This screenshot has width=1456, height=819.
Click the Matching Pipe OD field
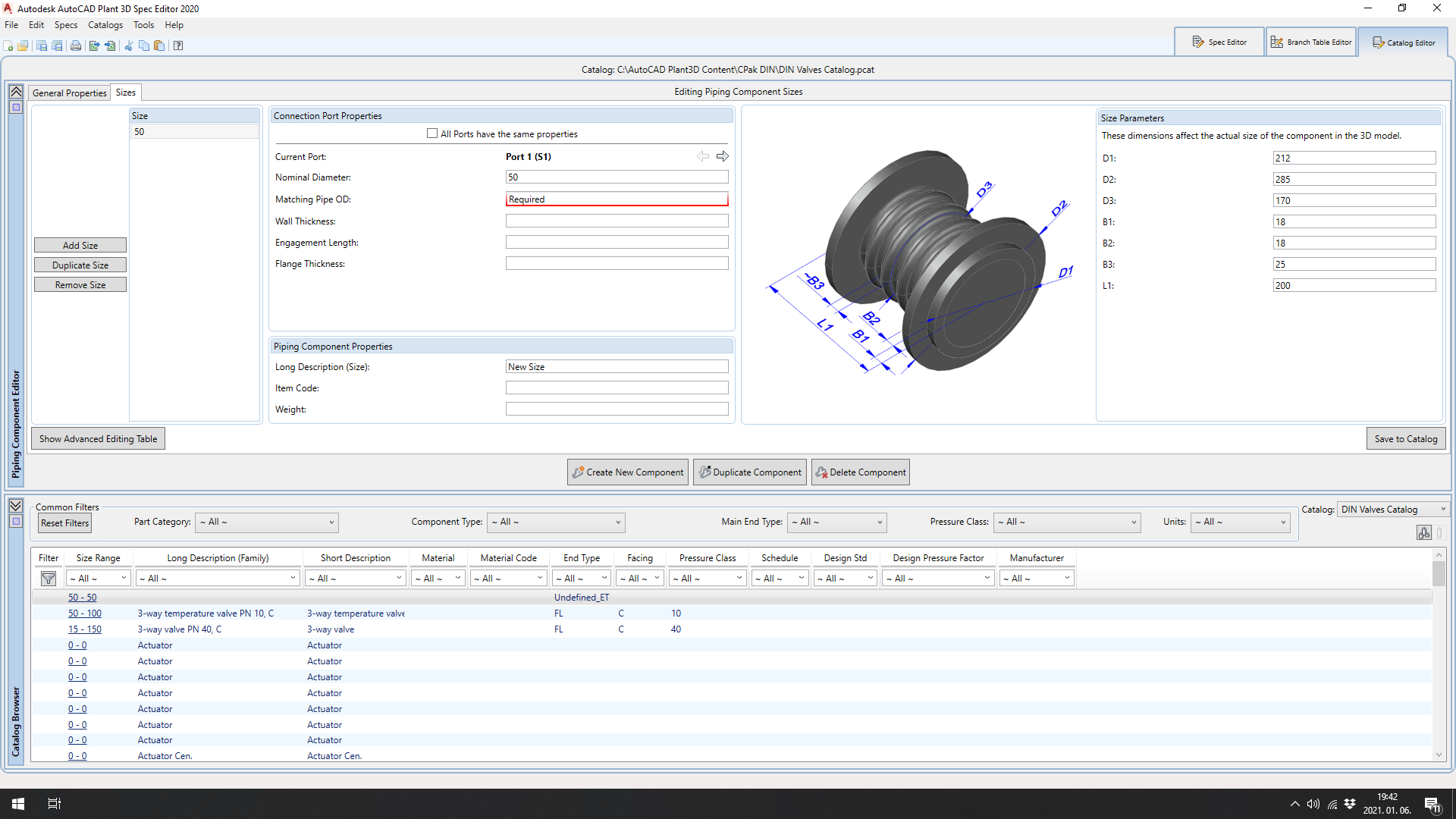(617, 199)
